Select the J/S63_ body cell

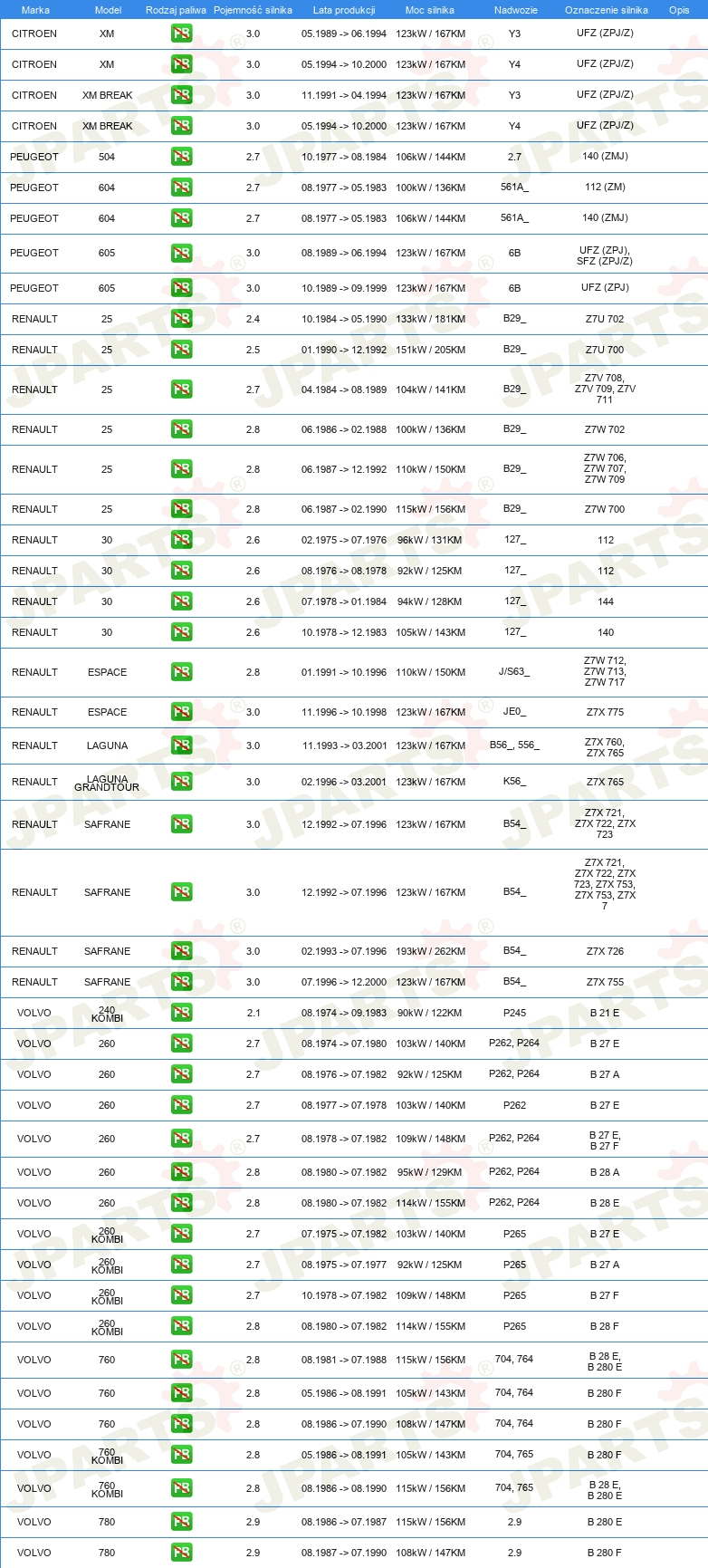pos(514,672)
